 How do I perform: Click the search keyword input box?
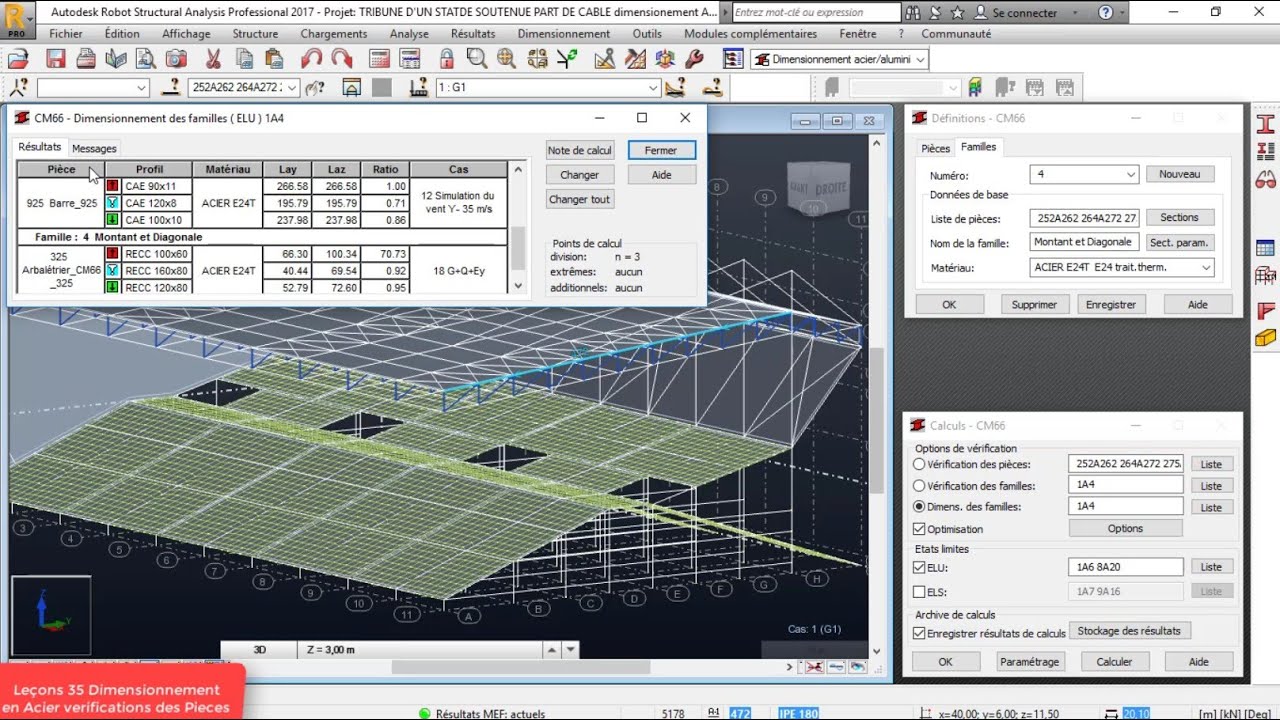tap(816, 13)
